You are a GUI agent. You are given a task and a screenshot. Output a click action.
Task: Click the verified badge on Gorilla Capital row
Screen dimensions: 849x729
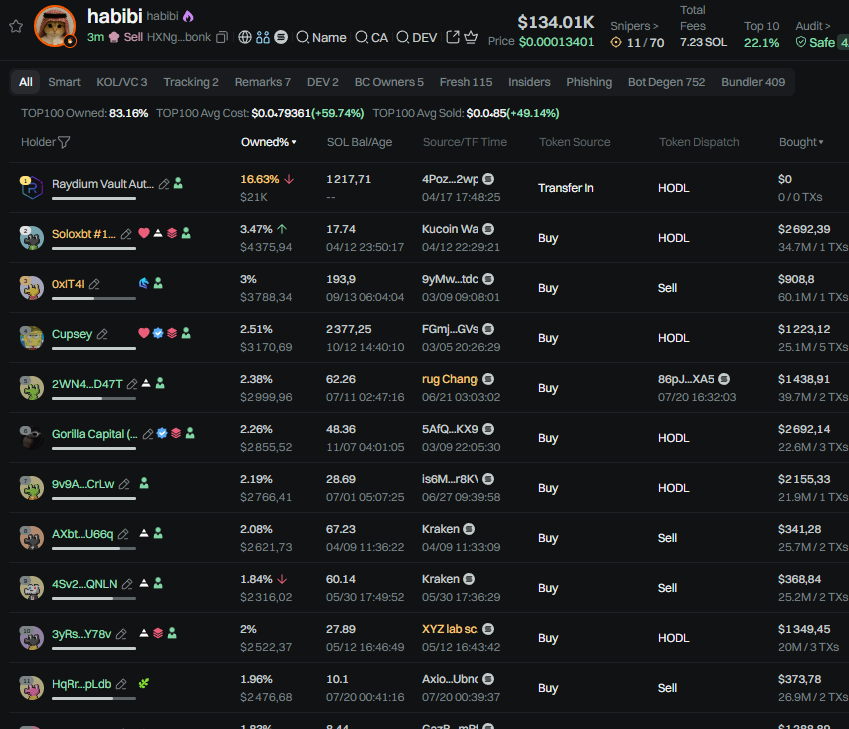click(x=162, y=433)
